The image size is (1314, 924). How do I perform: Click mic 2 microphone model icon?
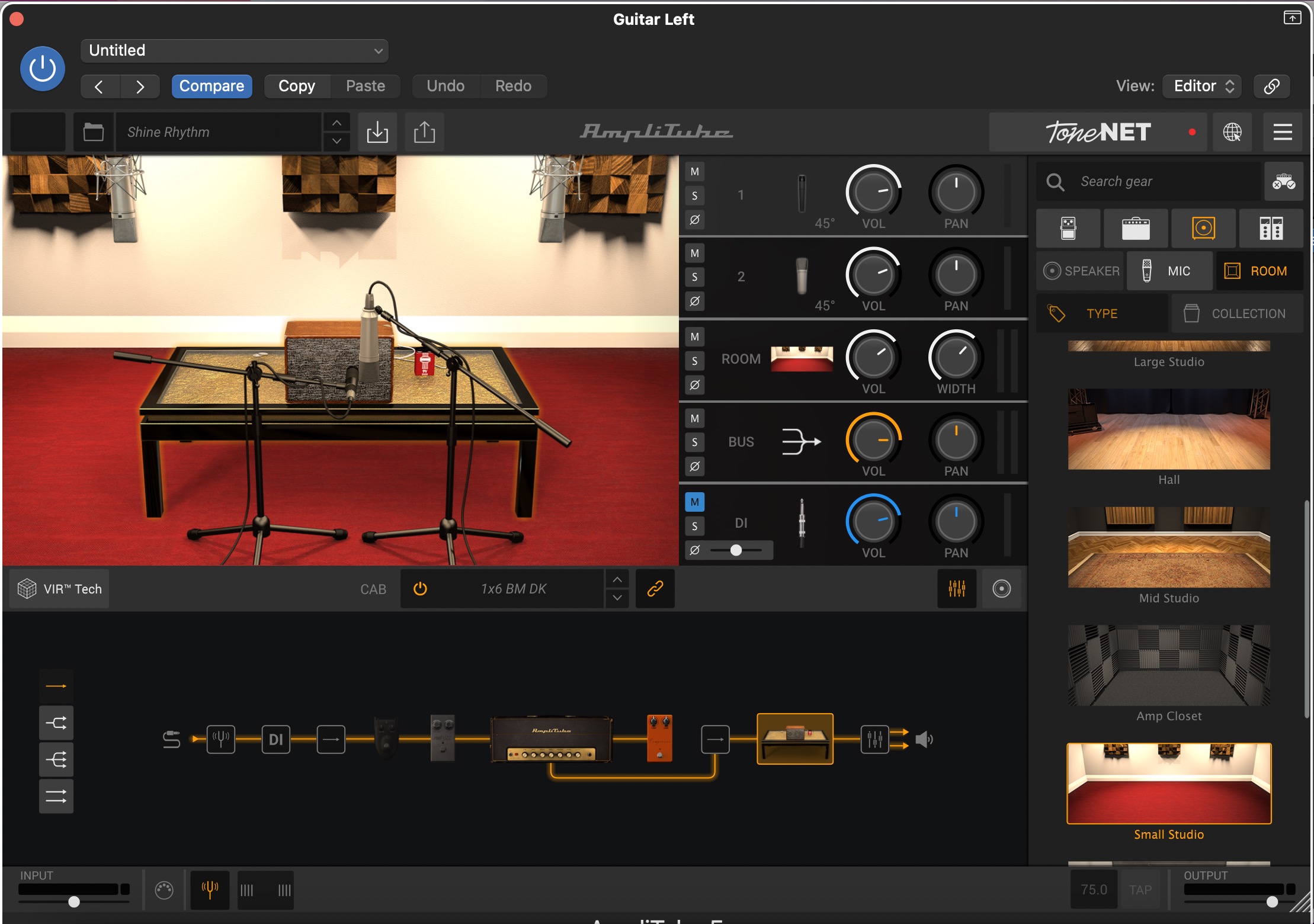click(x=802, y=275)
